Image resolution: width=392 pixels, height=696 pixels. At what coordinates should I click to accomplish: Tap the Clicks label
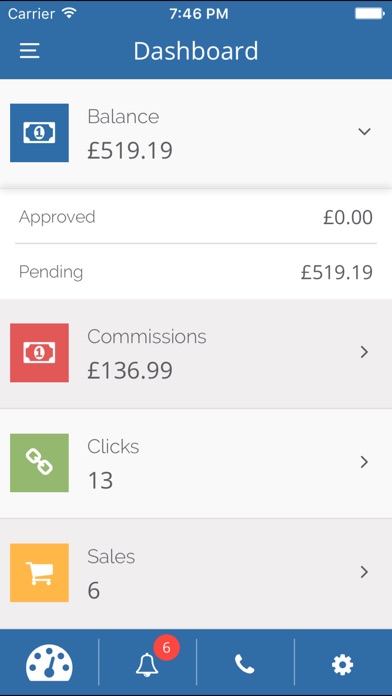(x=113, y=447)
